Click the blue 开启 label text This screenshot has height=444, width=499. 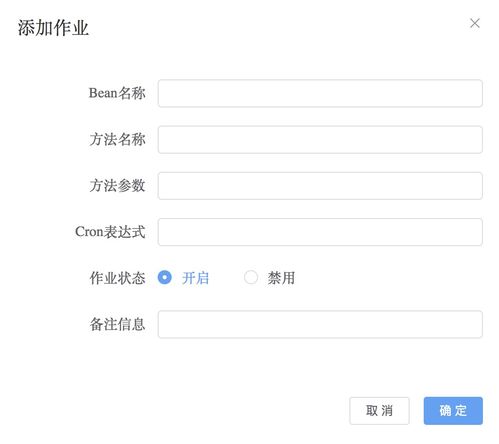coord(195,278)
